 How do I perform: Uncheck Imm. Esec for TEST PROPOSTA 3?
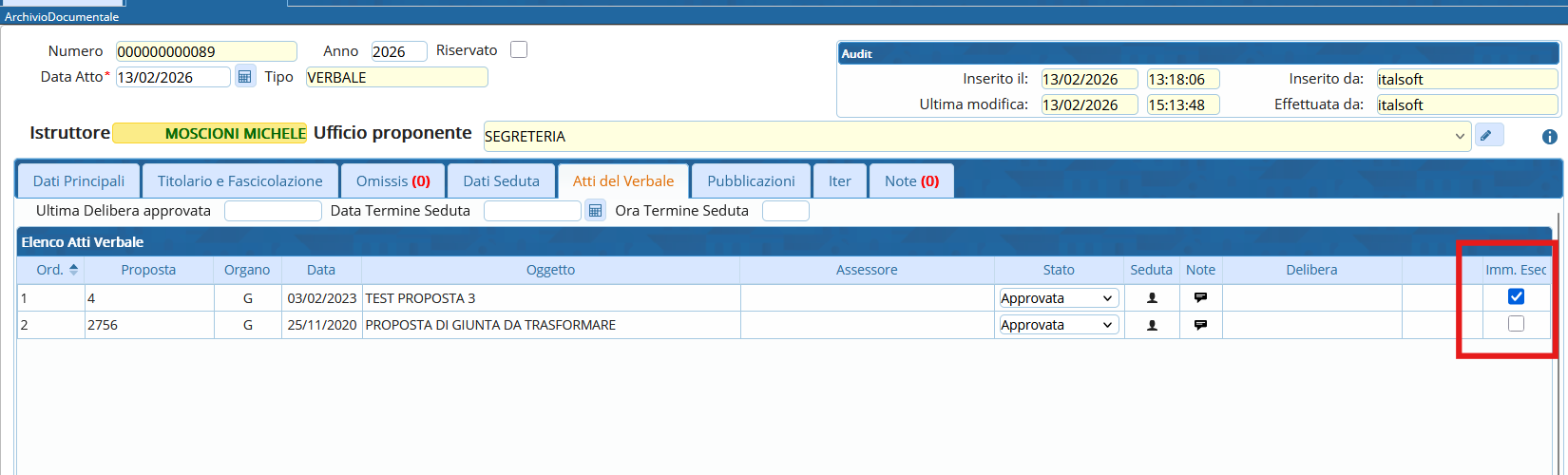pyautogui.click(x=1516, y=297)
